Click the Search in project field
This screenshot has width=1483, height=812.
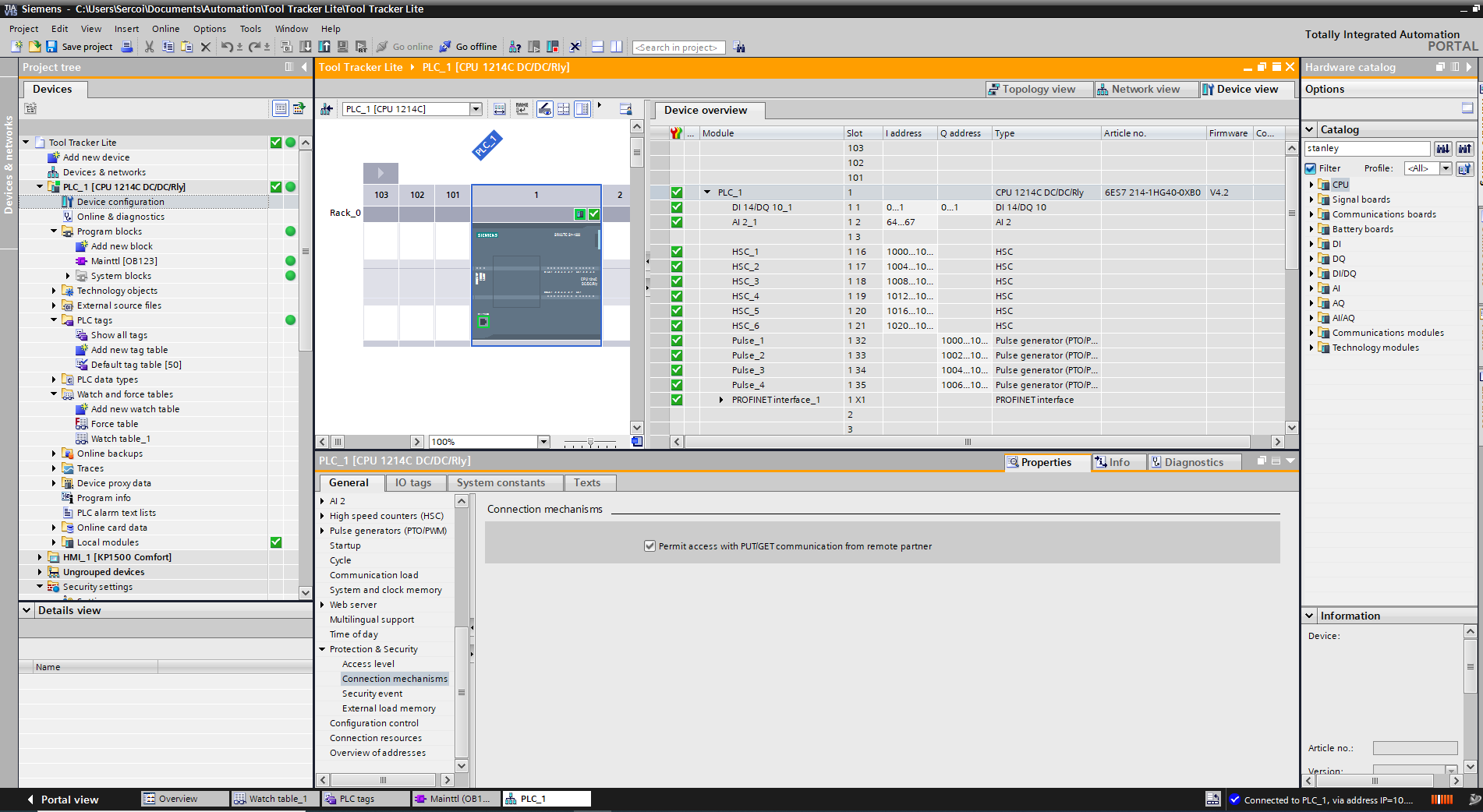point(678,48)
